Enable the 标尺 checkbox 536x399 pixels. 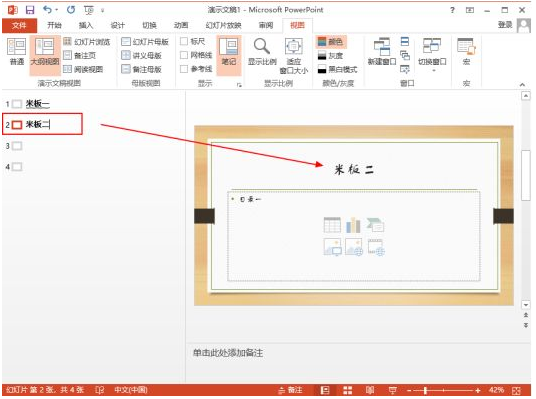click(184, 41)
